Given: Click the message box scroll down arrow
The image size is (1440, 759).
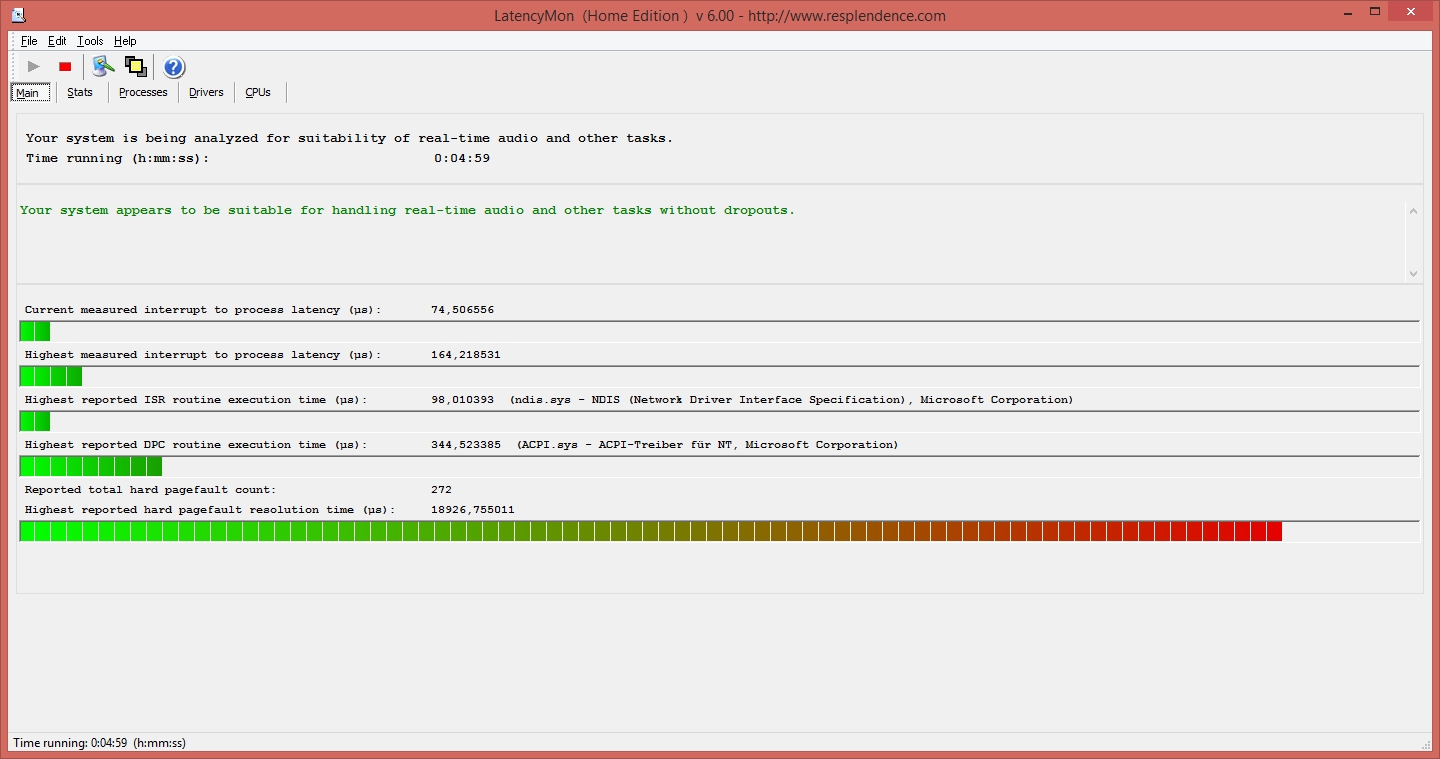Looking at the screenshot, I should point(1413,273).
